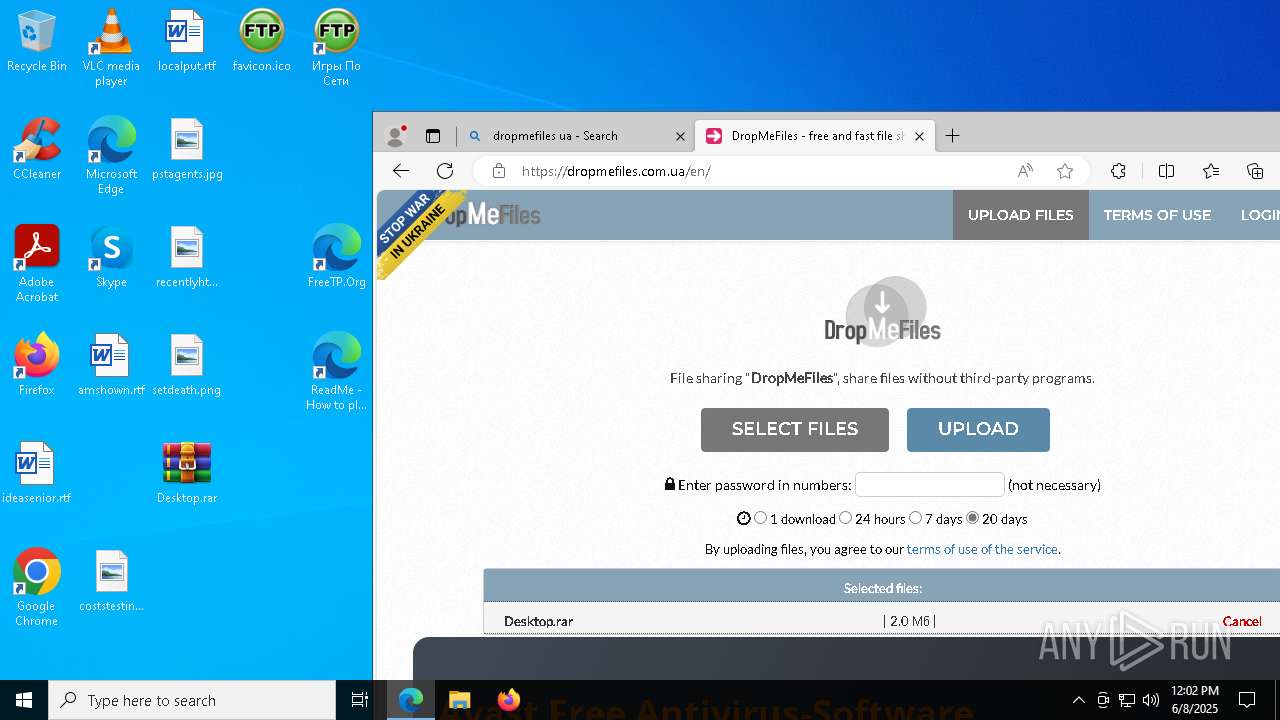This screenshot has width=1280, height=720.
Task: Select amshown.rtf document
Action: 111,364
